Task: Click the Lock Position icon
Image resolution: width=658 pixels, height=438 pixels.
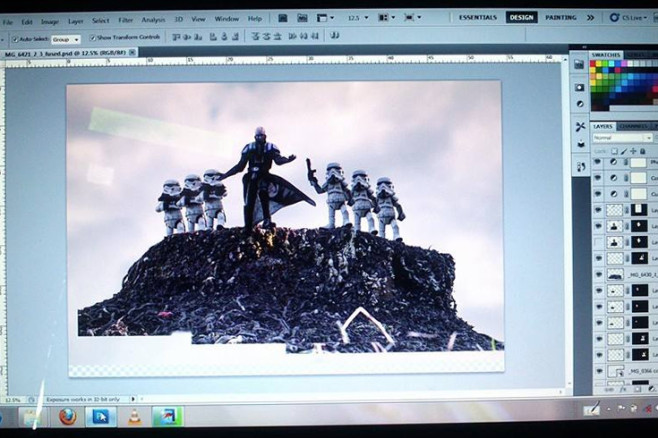Action: coord(633,151)
